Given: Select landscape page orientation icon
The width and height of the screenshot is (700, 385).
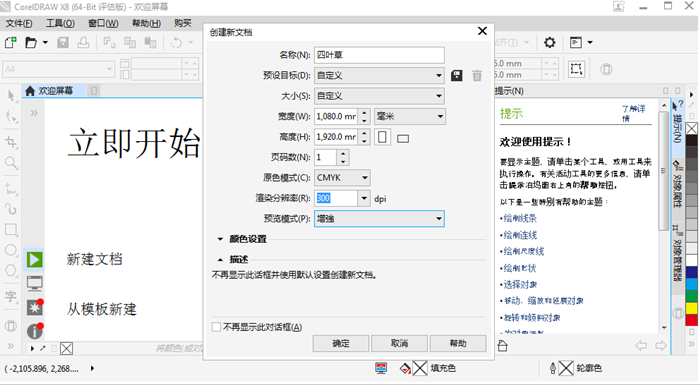Looking at the screenshot, I should click(x=403, y=139).
